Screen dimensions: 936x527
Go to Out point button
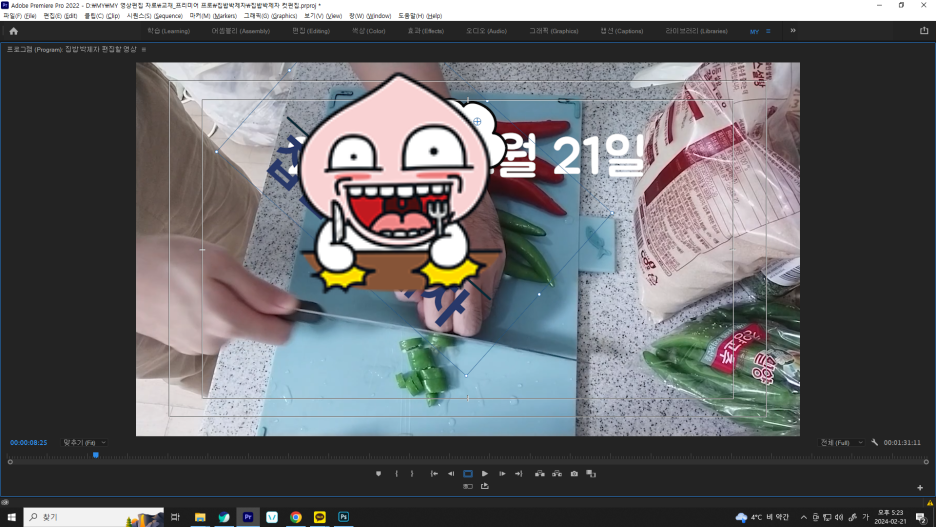[519, 474]
